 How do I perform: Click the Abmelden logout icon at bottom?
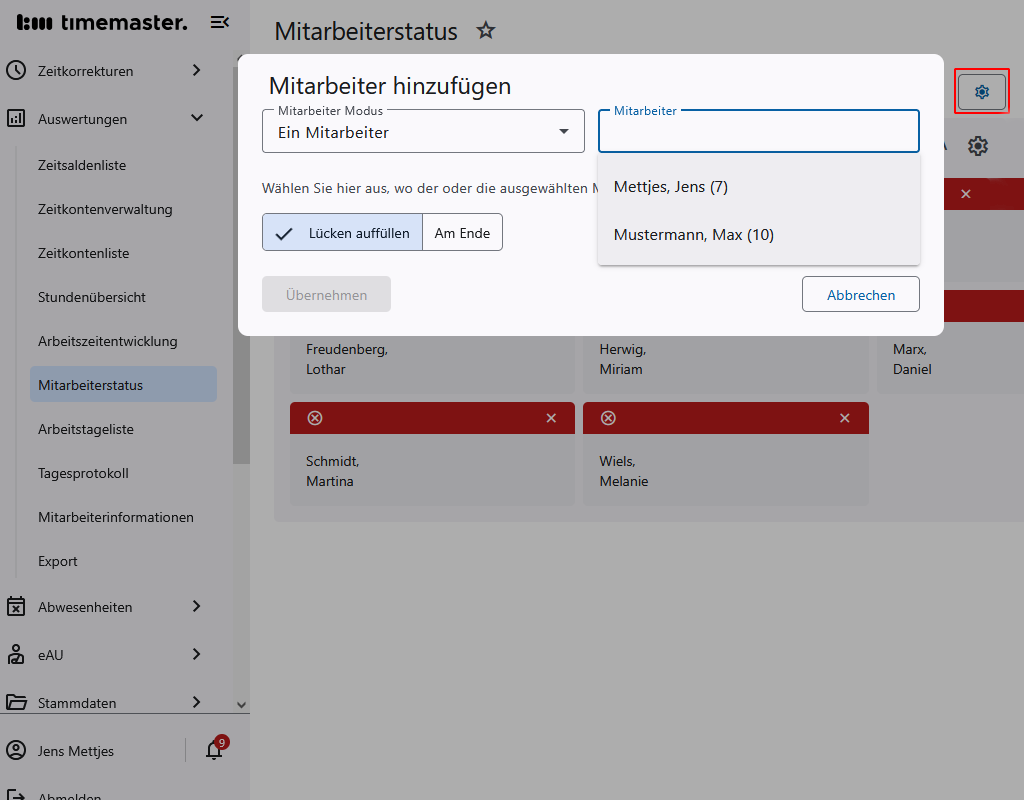(x=15, y=795)
